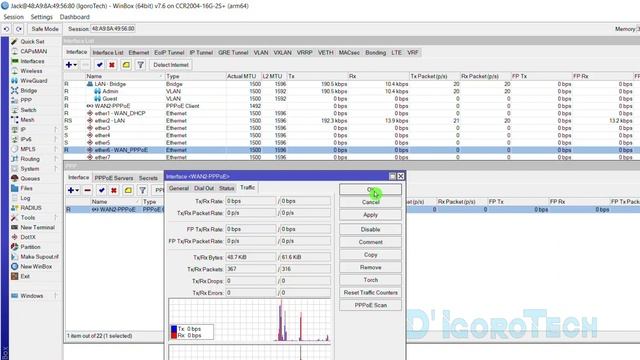
Task: Open Wireless sidebar entry
Action: 31,71
